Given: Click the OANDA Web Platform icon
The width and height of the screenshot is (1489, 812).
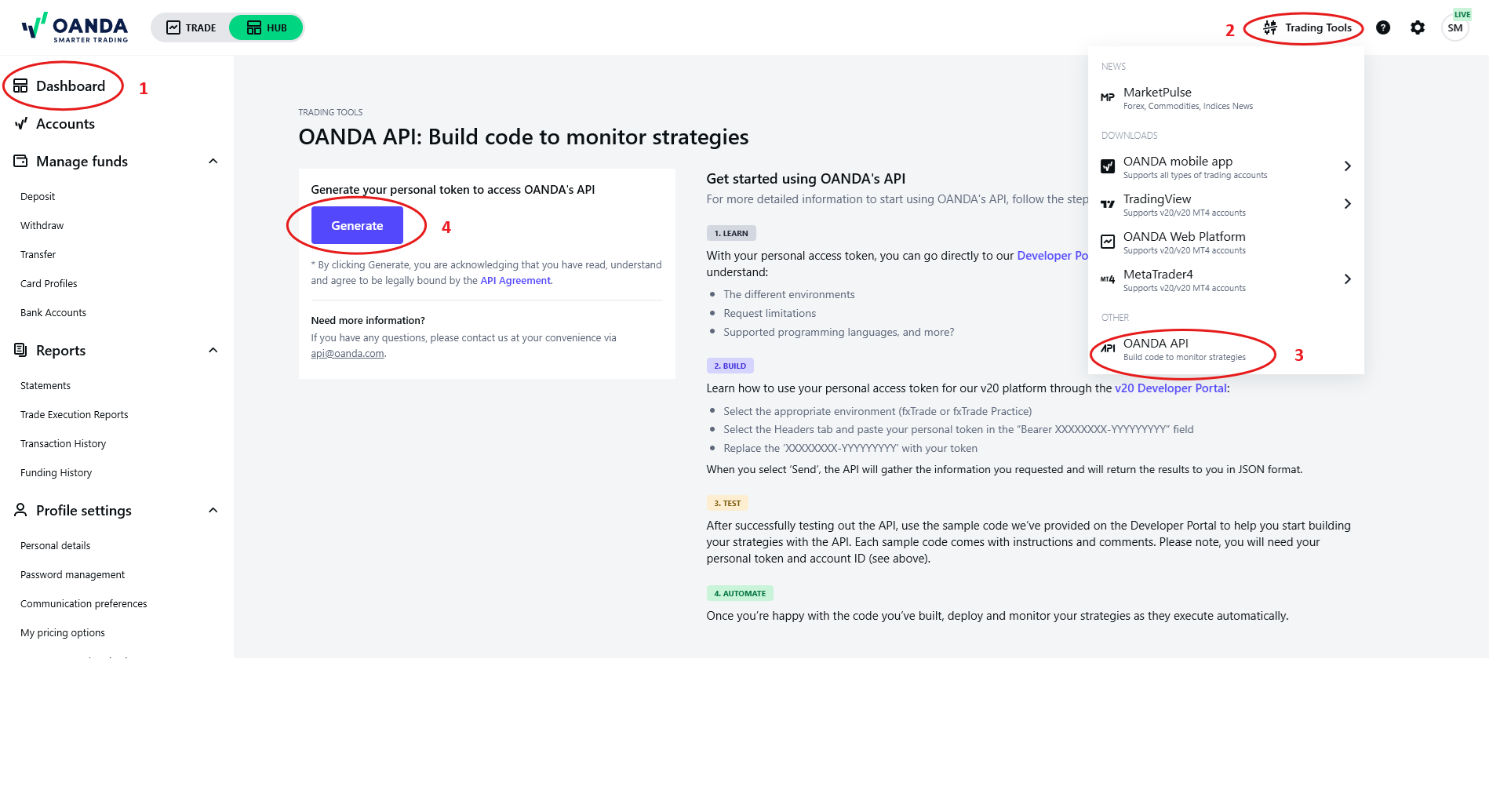Looking at the screenshot, I should [x=1108, y=242].
